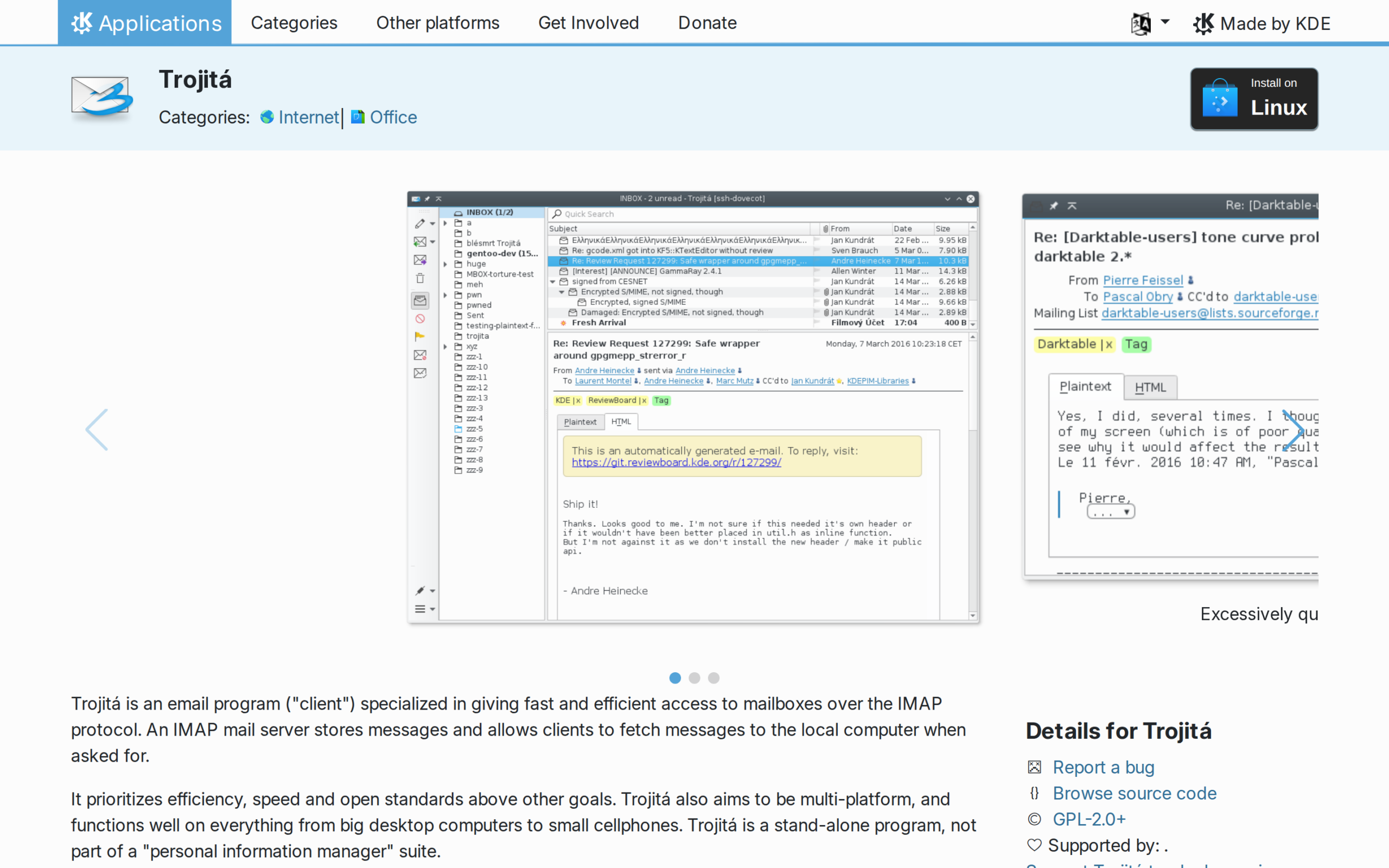Select the third carousel indicator dot
This screenshot has height=868, width=1389.
[713, 678]
